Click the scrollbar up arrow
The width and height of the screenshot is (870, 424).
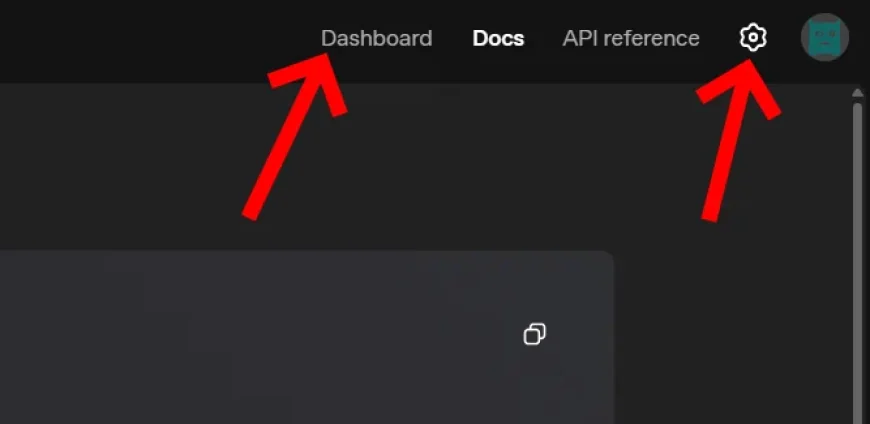(x=858, y=92)
